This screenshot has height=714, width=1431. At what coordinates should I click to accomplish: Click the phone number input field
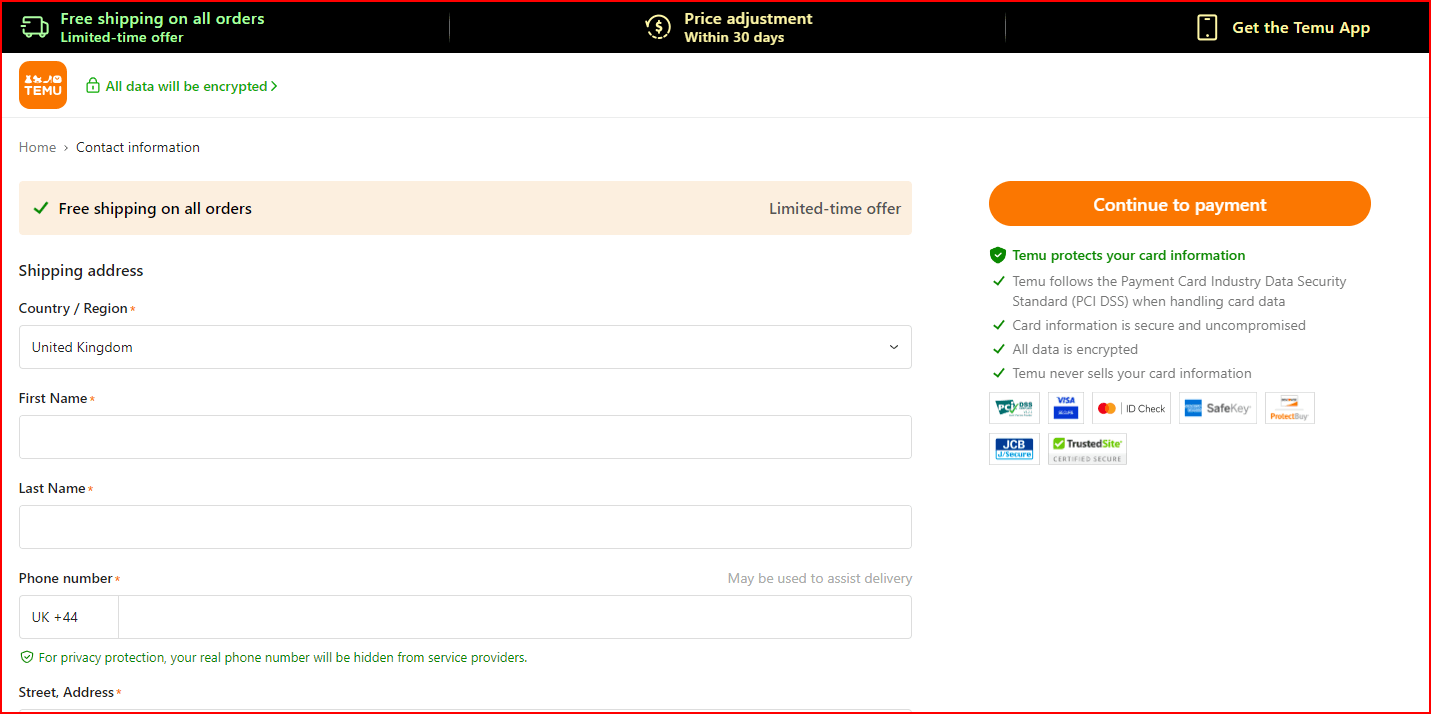click(x=515, y=616)
